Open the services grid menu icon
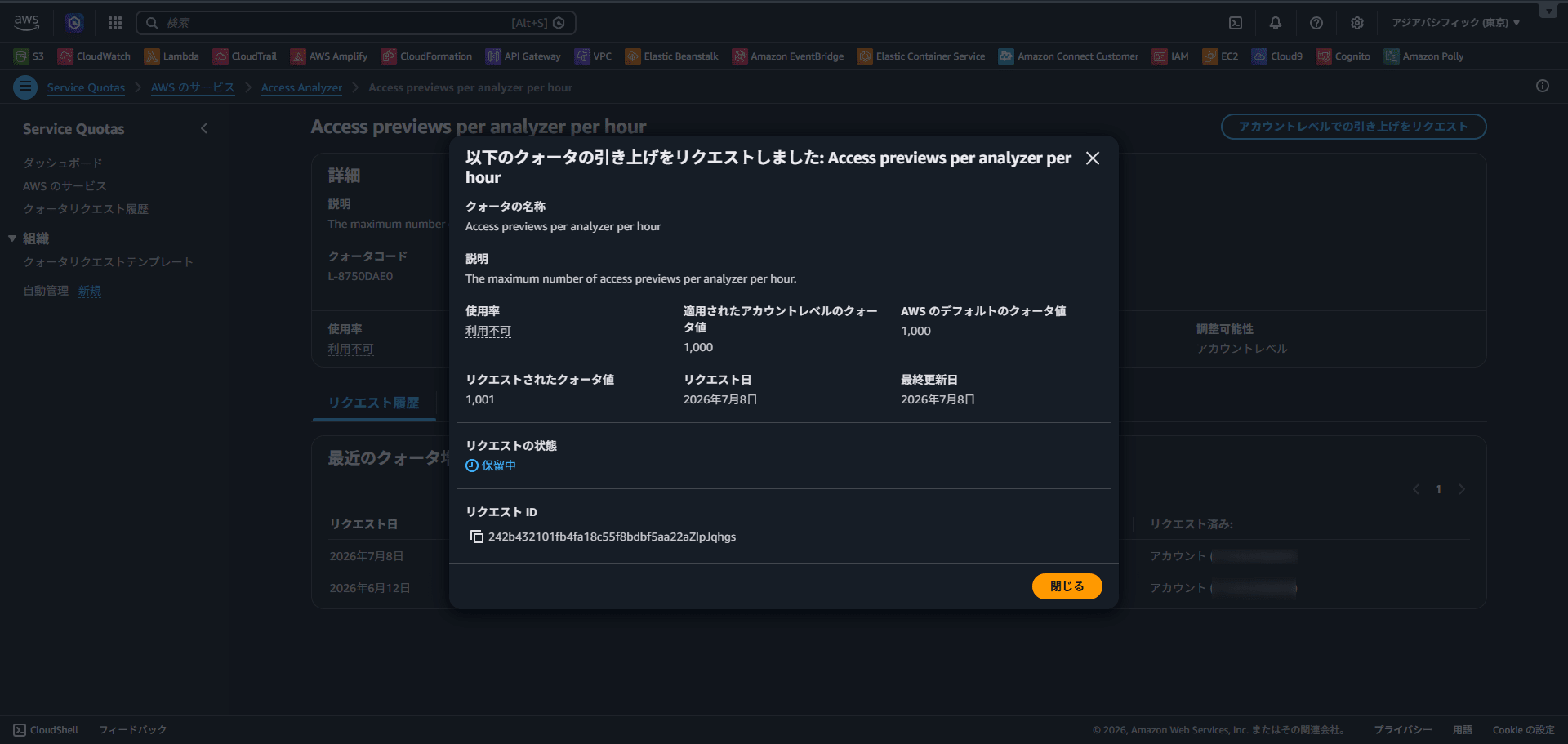This screenshot has height=744, width=1568. [115, 23]
